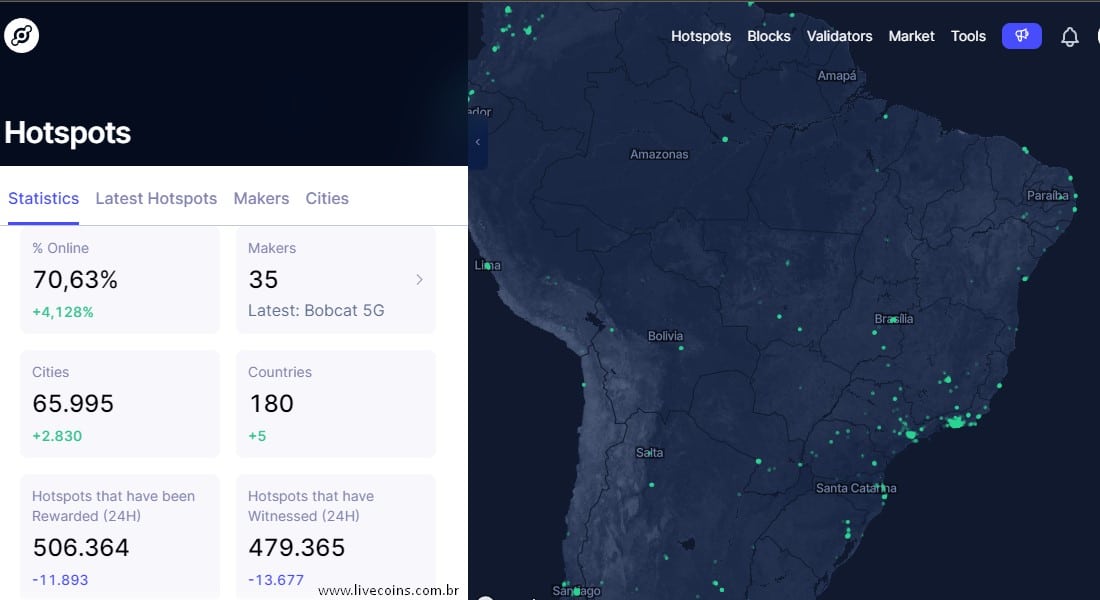The image size is (1100, 600).
Task: Go to the Cities tab
Action: [x=327, y=198]
